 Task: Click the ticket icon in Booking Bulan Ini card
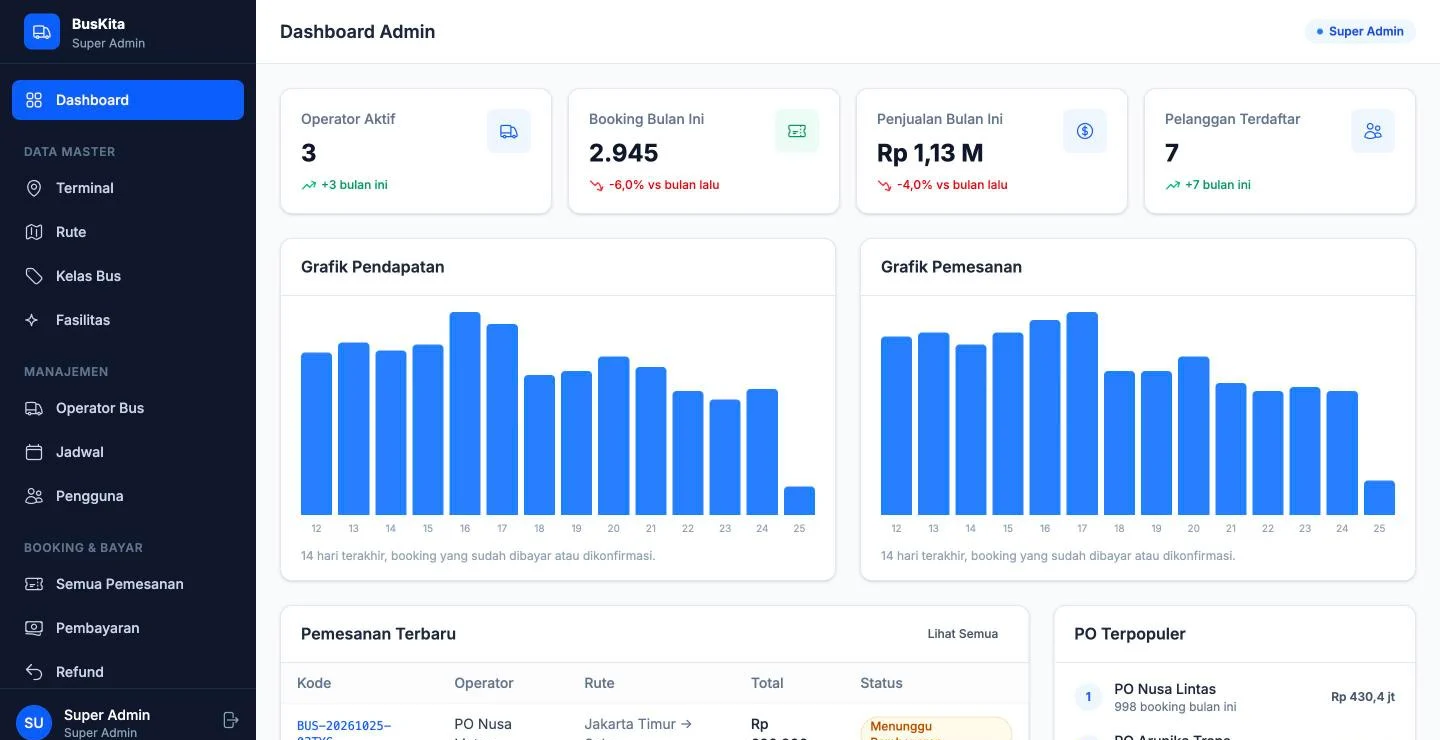797,131
